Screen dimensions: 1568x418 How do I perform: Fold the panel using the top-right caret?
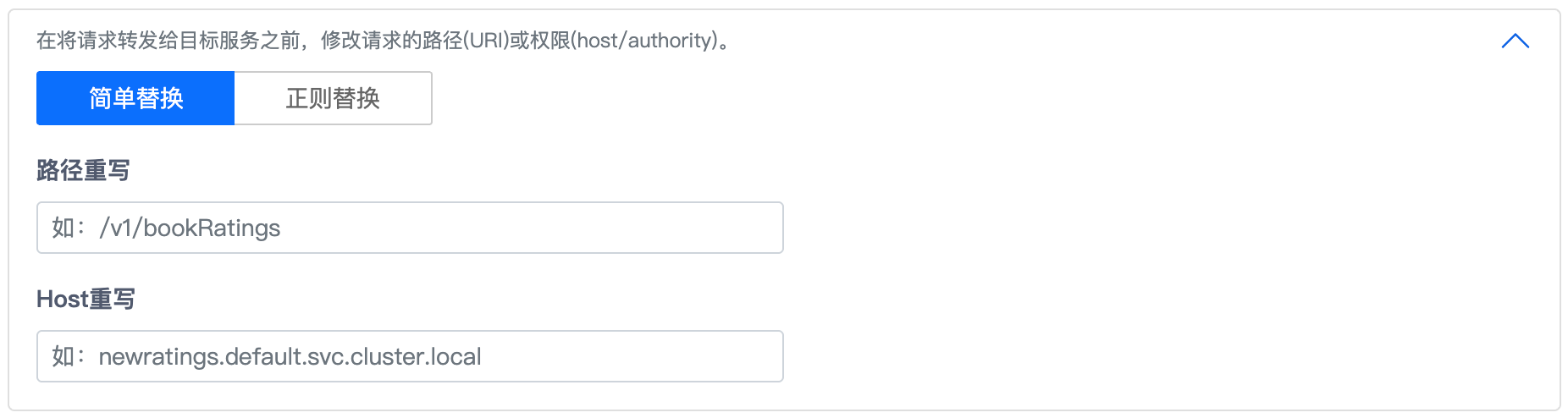(x=1515, y=41)
